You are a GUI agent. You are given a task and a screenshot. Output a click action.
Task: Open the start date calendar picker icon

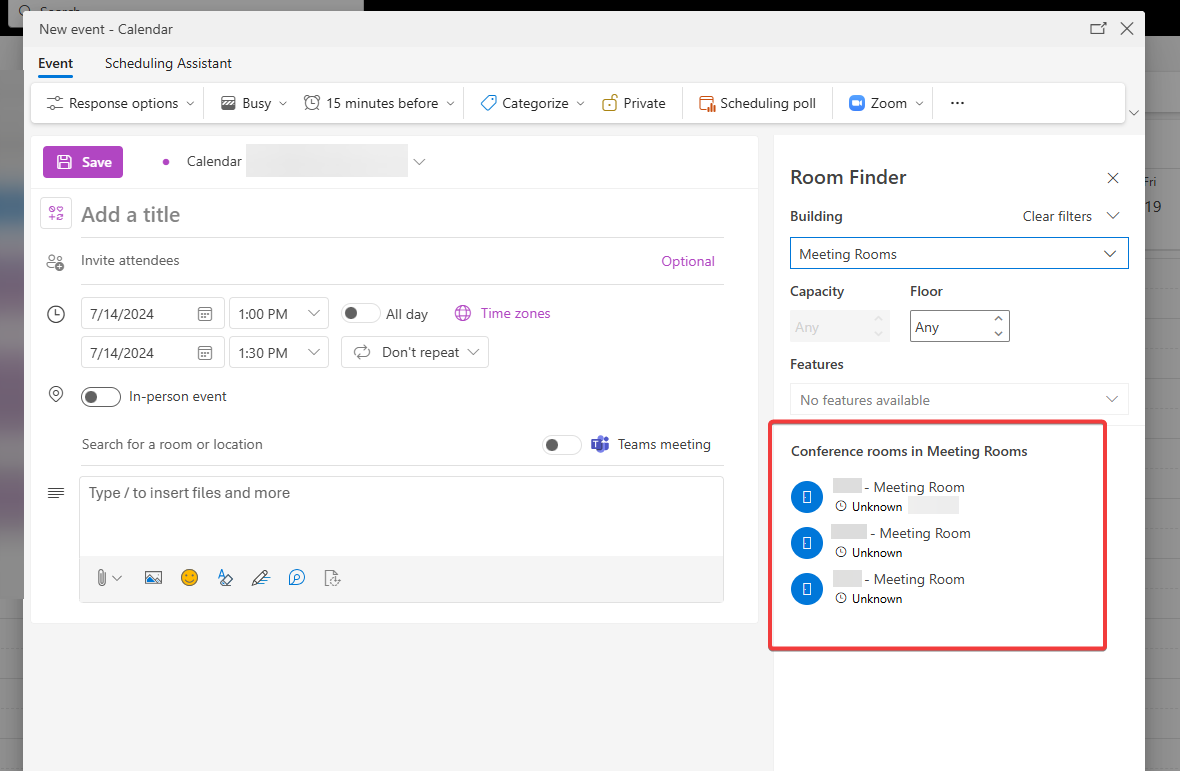point(205,314)
